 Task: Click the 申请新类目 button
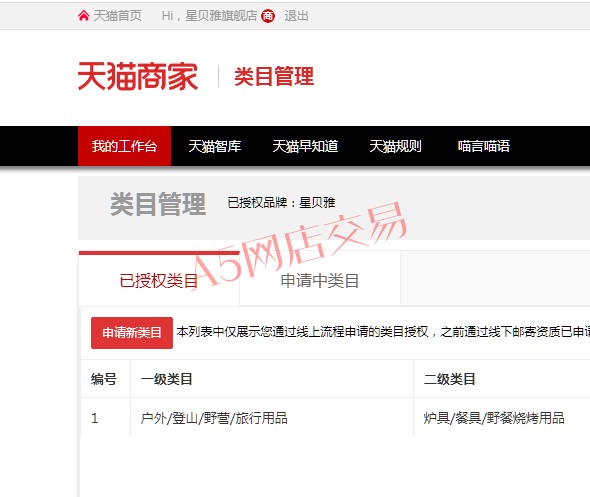(x=132, y=333)
